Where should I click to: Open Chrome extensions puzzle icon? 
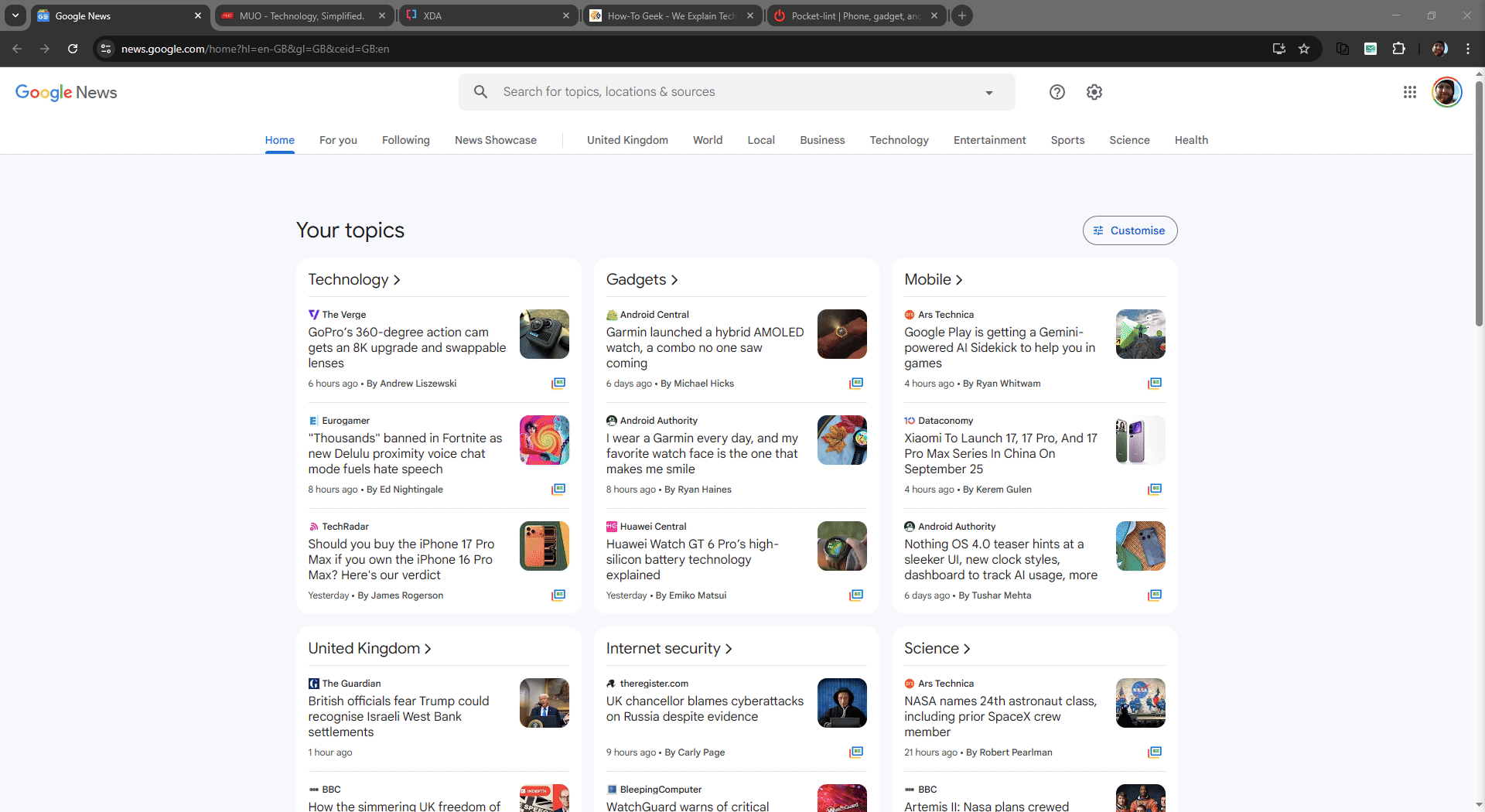point(1398,49)
